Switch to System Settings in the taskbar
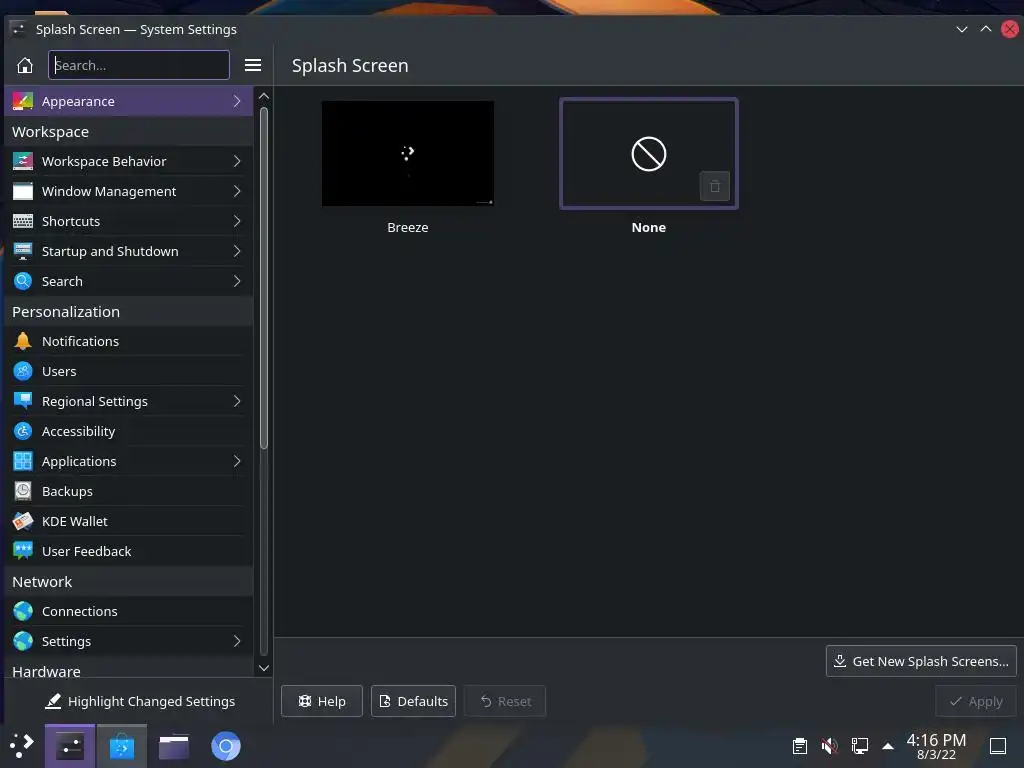The height and width of the screenshot is (768, 1024). (x=70, y=746)
